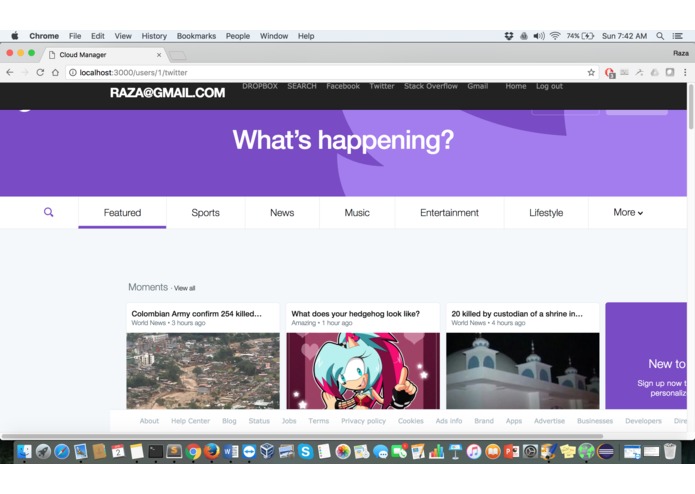Open Chrome's three-dot menu

(685, 72)
